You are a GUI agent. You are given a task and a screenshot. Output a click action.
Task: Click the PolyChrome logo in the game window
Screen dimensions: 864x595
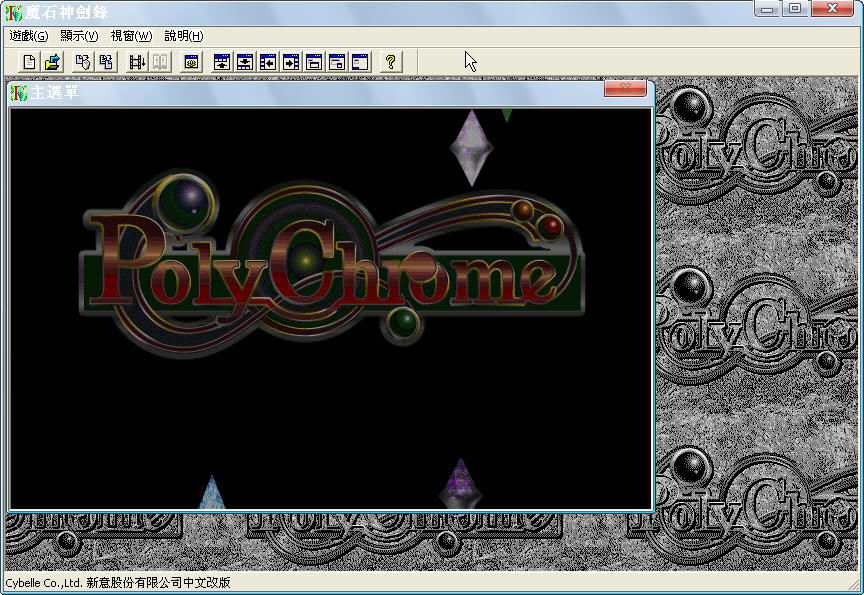point(330,265)
